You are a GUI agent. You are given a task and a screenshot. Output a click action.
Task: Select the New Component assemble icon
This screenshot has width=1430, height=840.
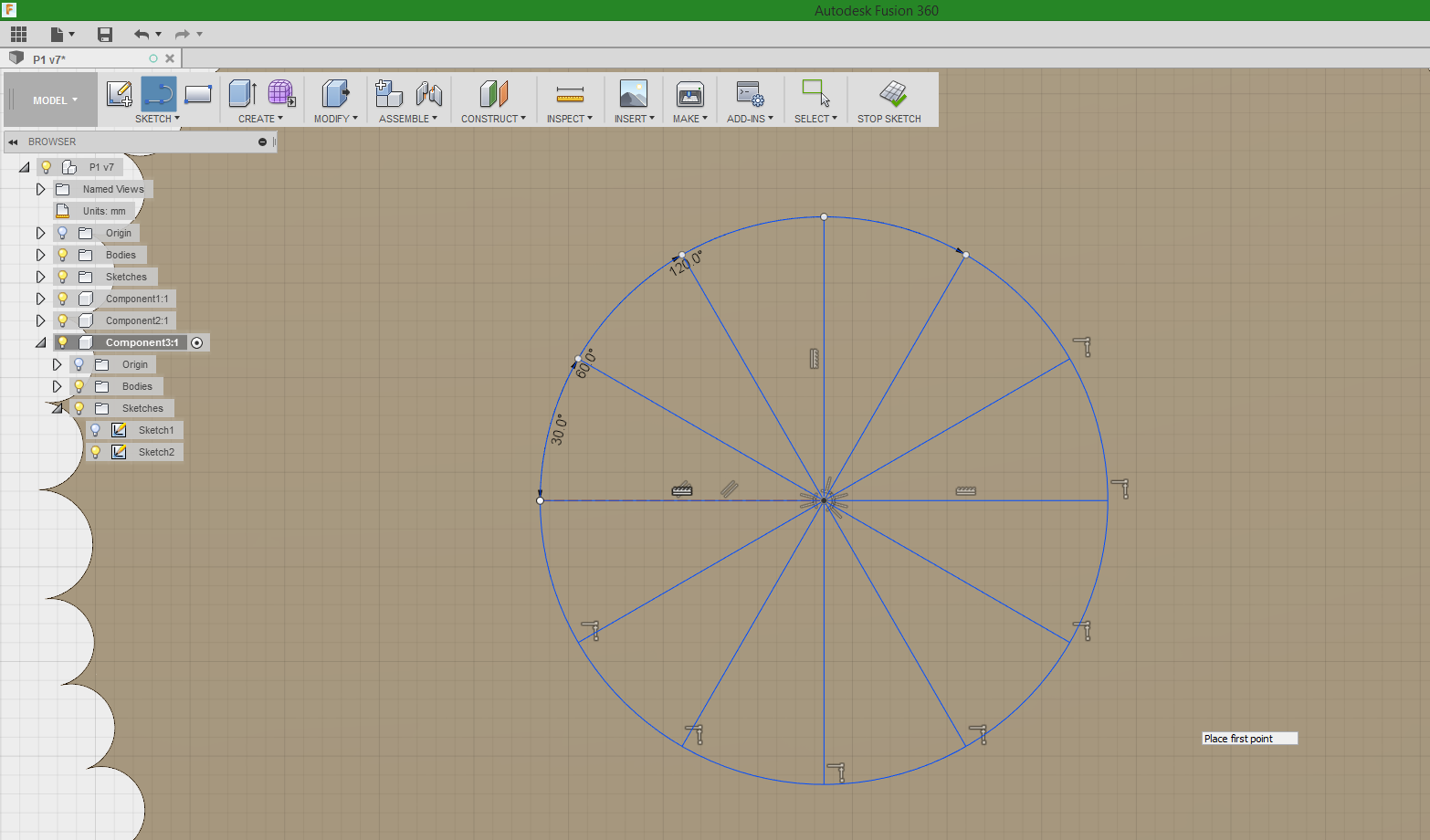[390, 93]
